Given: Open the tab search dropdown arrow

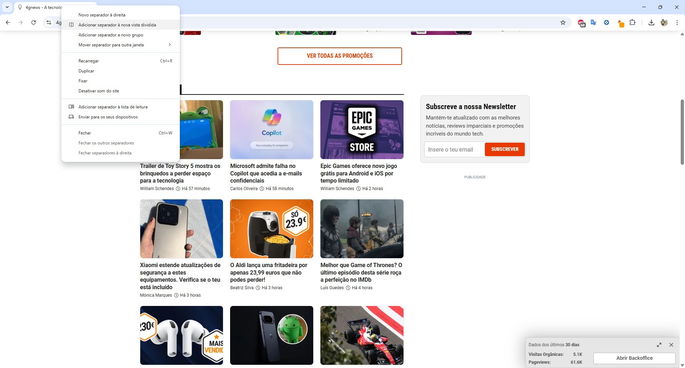Looking at the screenshot, I should (x=7, y=7).
